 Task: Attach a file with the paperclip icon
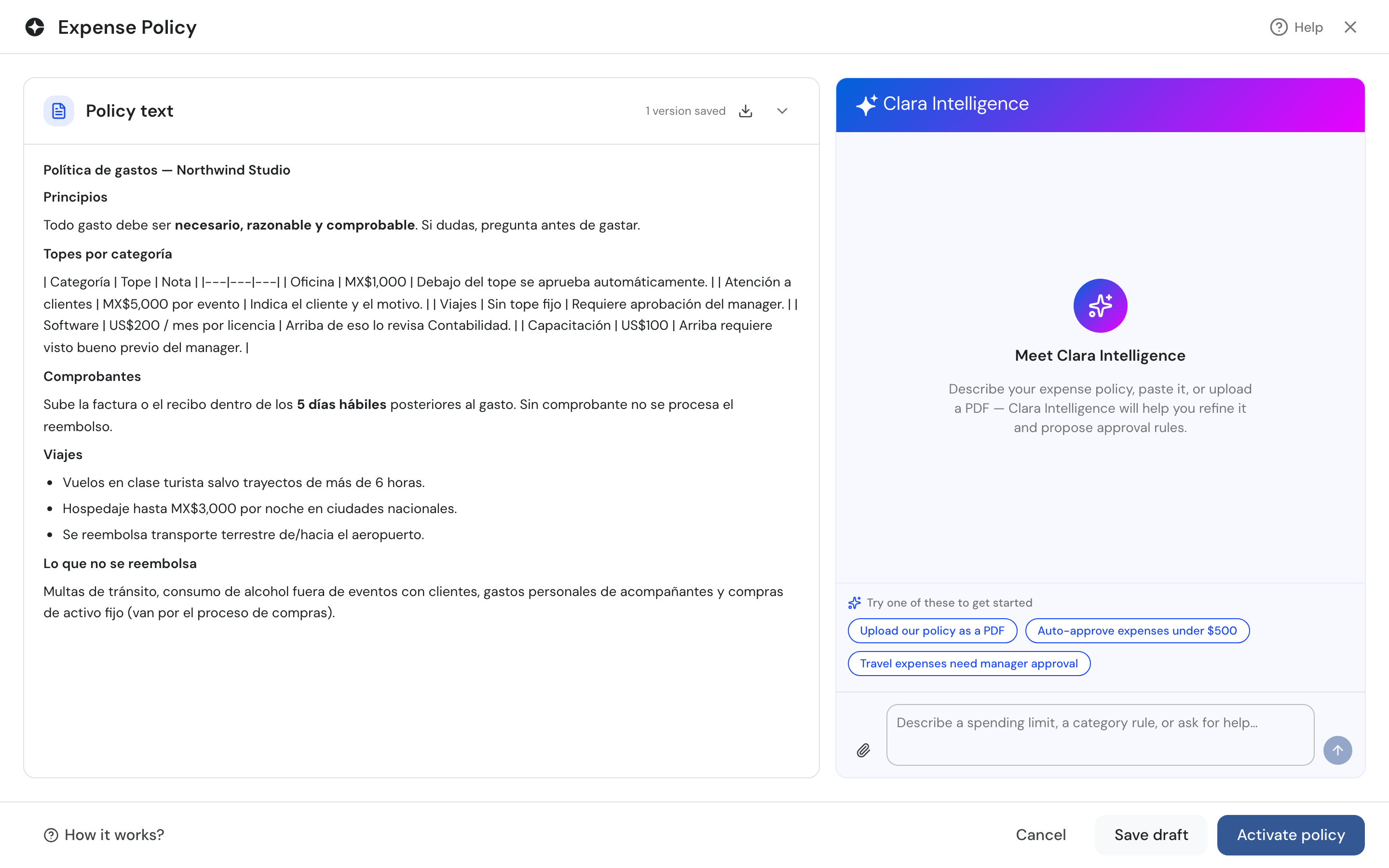[863, 750]
